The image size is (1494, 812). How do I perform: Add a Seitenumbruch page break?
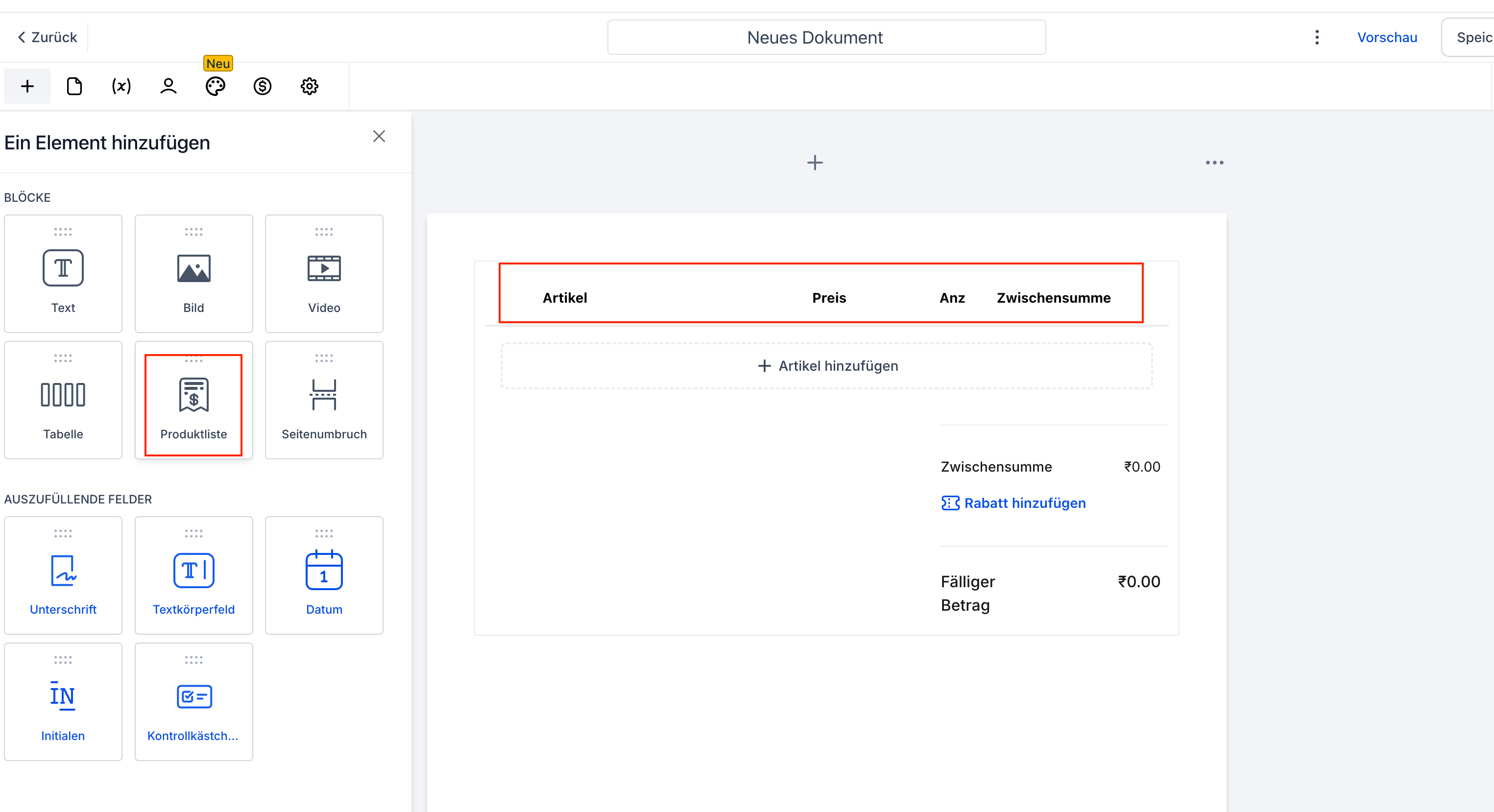[x=324, y=400]
